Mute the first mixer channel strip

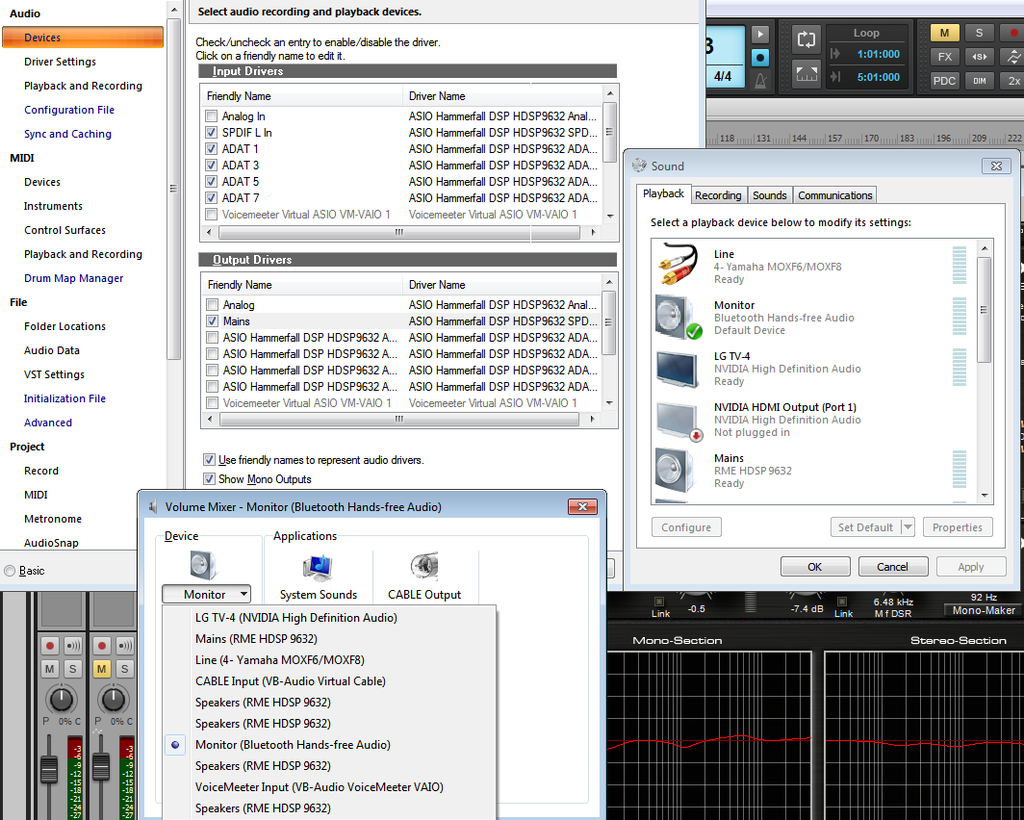coord(49,668)
